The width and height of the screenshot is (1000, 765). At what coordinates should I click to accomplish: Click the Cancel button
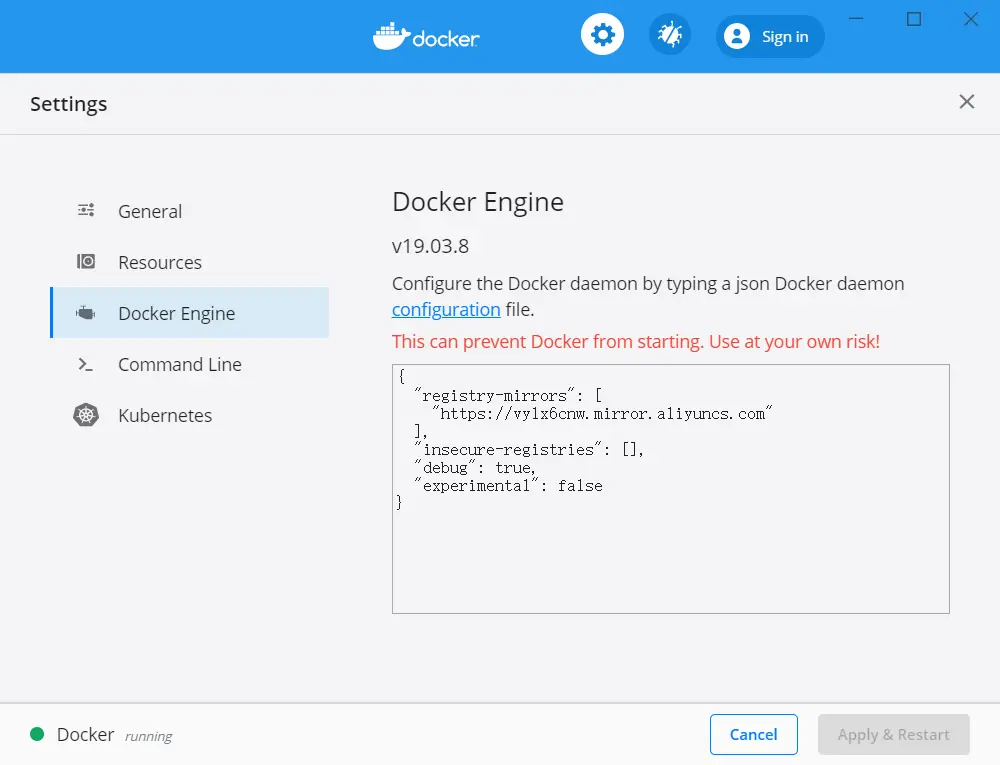(754, 734)
